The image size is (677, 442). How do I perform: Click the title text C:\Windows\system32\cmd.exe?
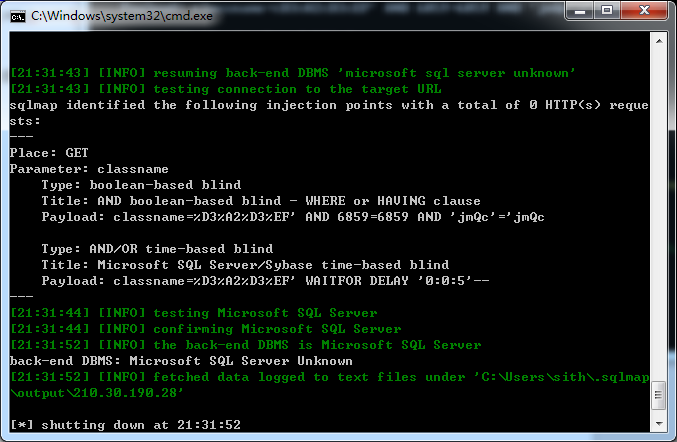coord(121,16)
